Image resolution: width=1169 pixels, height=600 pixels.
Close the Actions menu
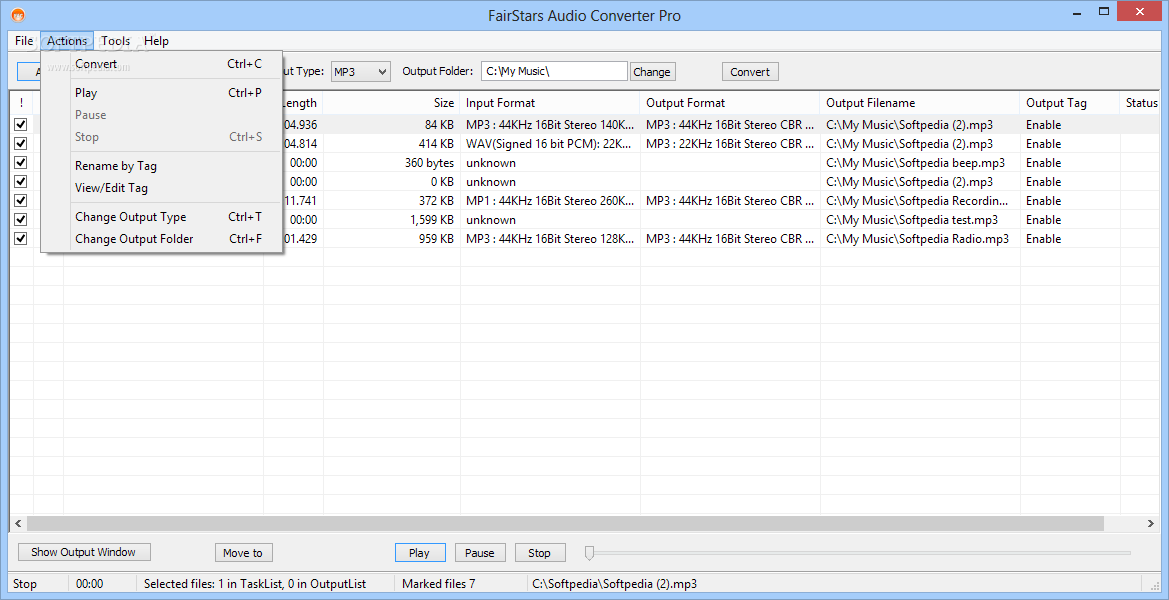click(x=67, y=41)
